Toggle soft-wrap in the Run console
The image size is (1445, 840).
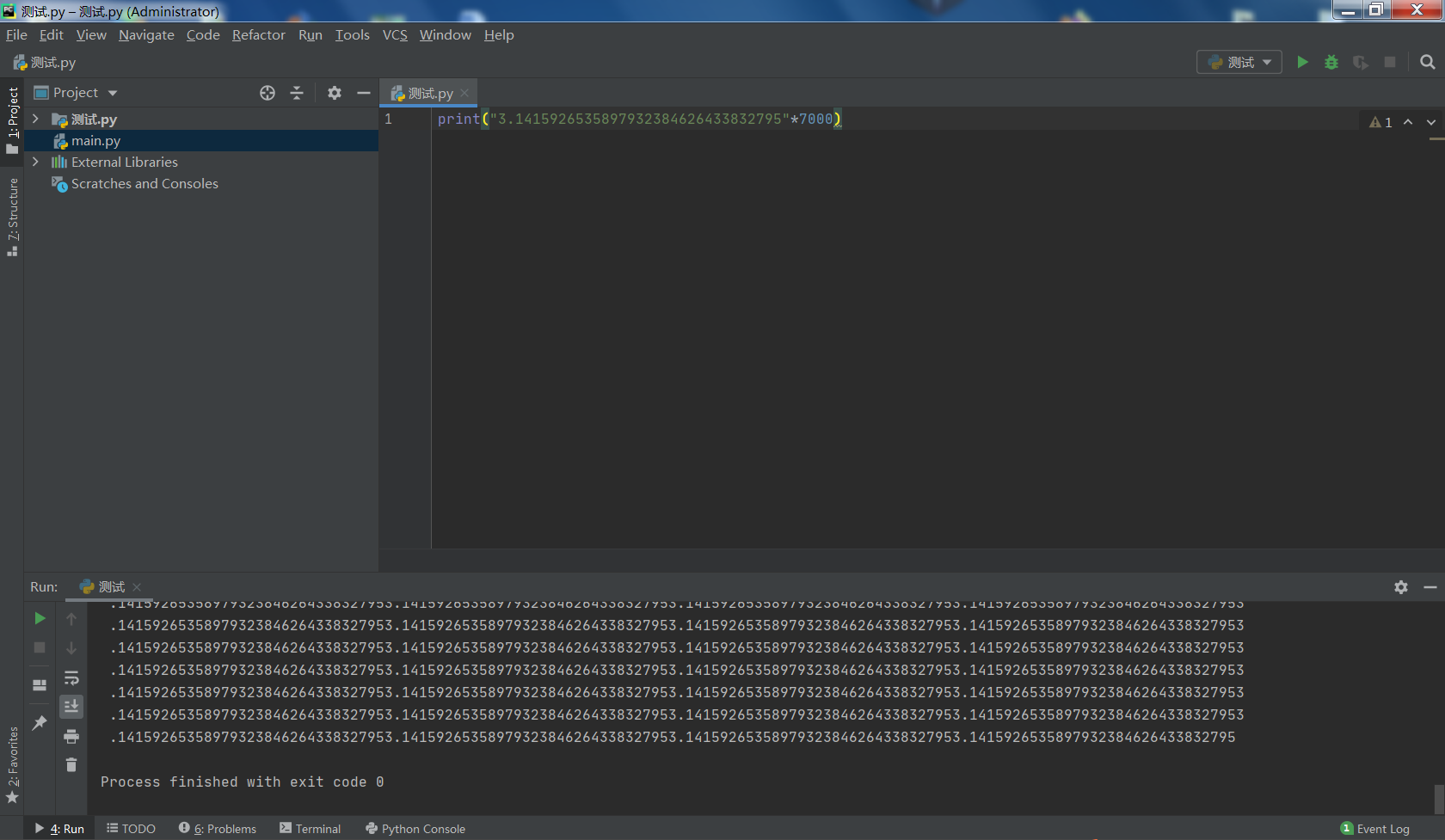click(71, 678)
